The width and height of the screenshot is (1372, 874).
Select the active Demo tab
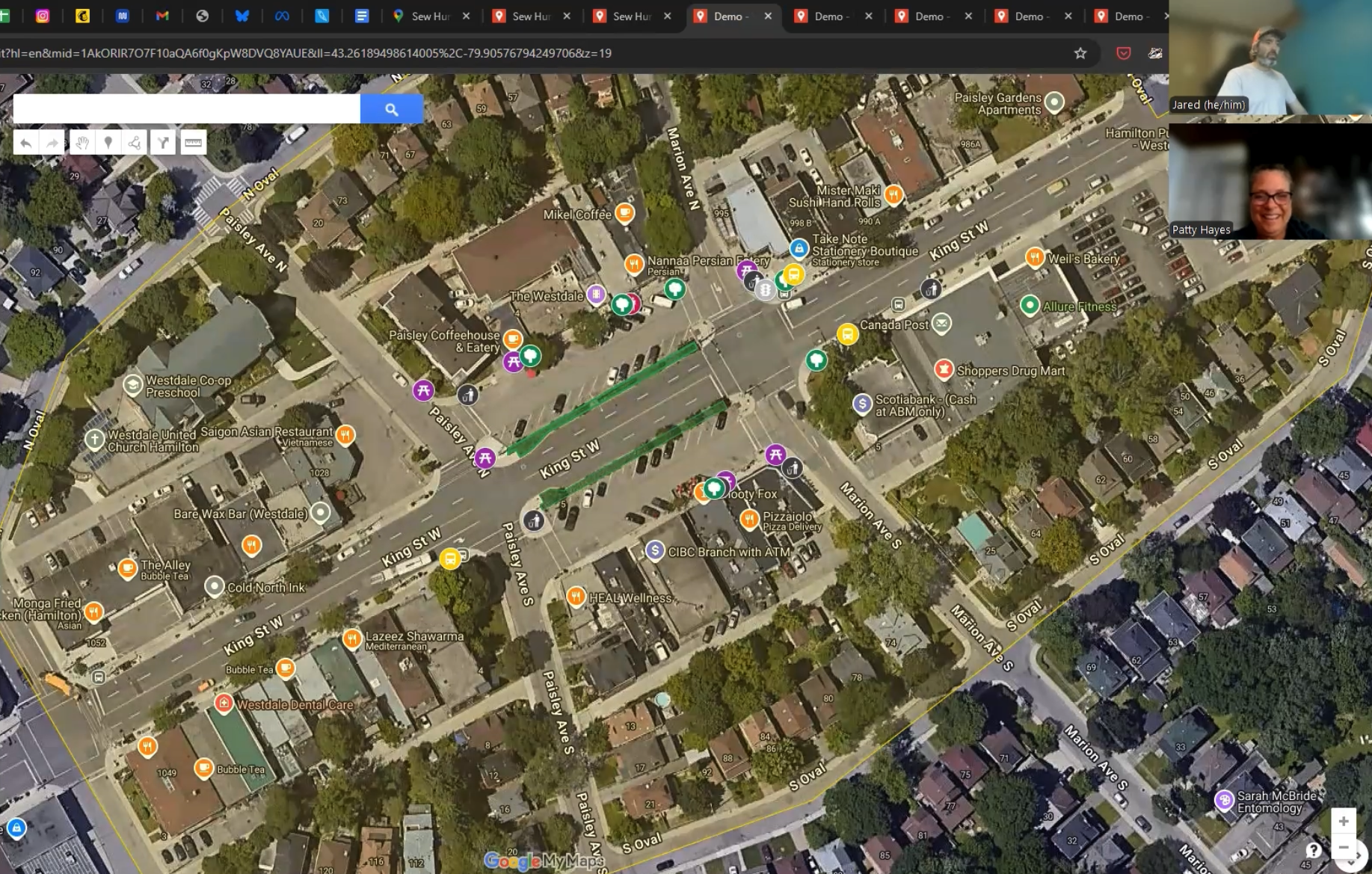732,16
